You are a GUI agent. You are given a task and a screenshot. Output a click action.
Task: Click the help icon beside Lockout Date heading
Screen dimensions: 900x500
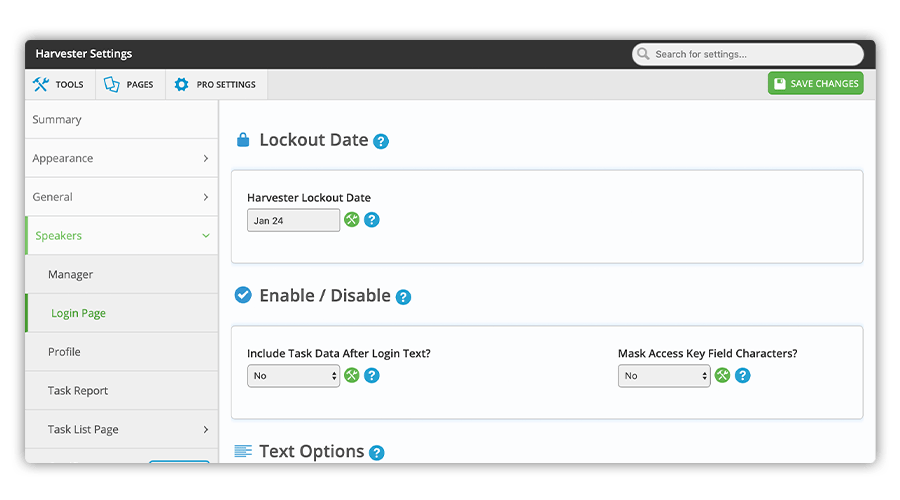[x=381, y=141]
